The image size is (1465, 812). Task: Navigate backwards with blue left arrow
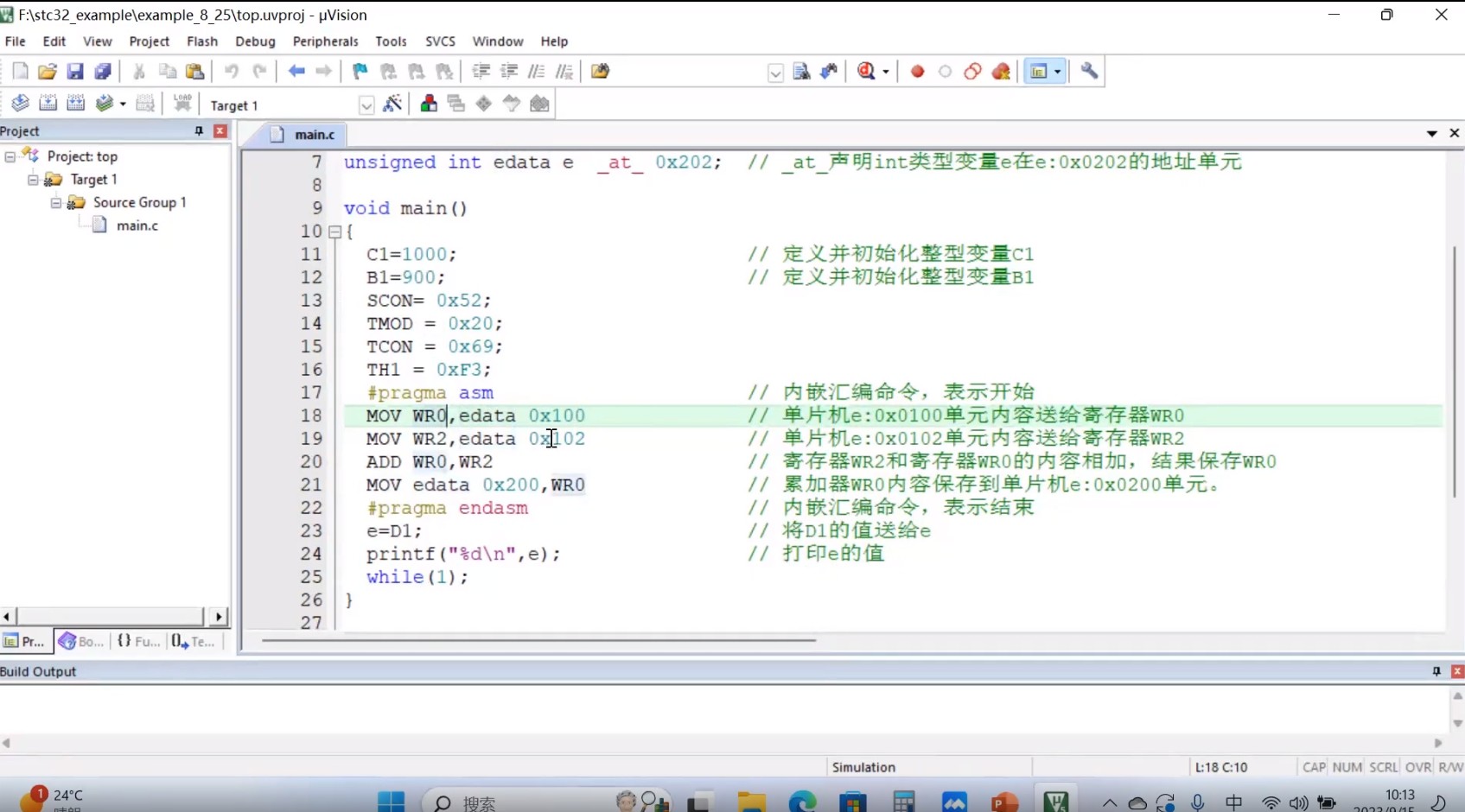[296, 72]
